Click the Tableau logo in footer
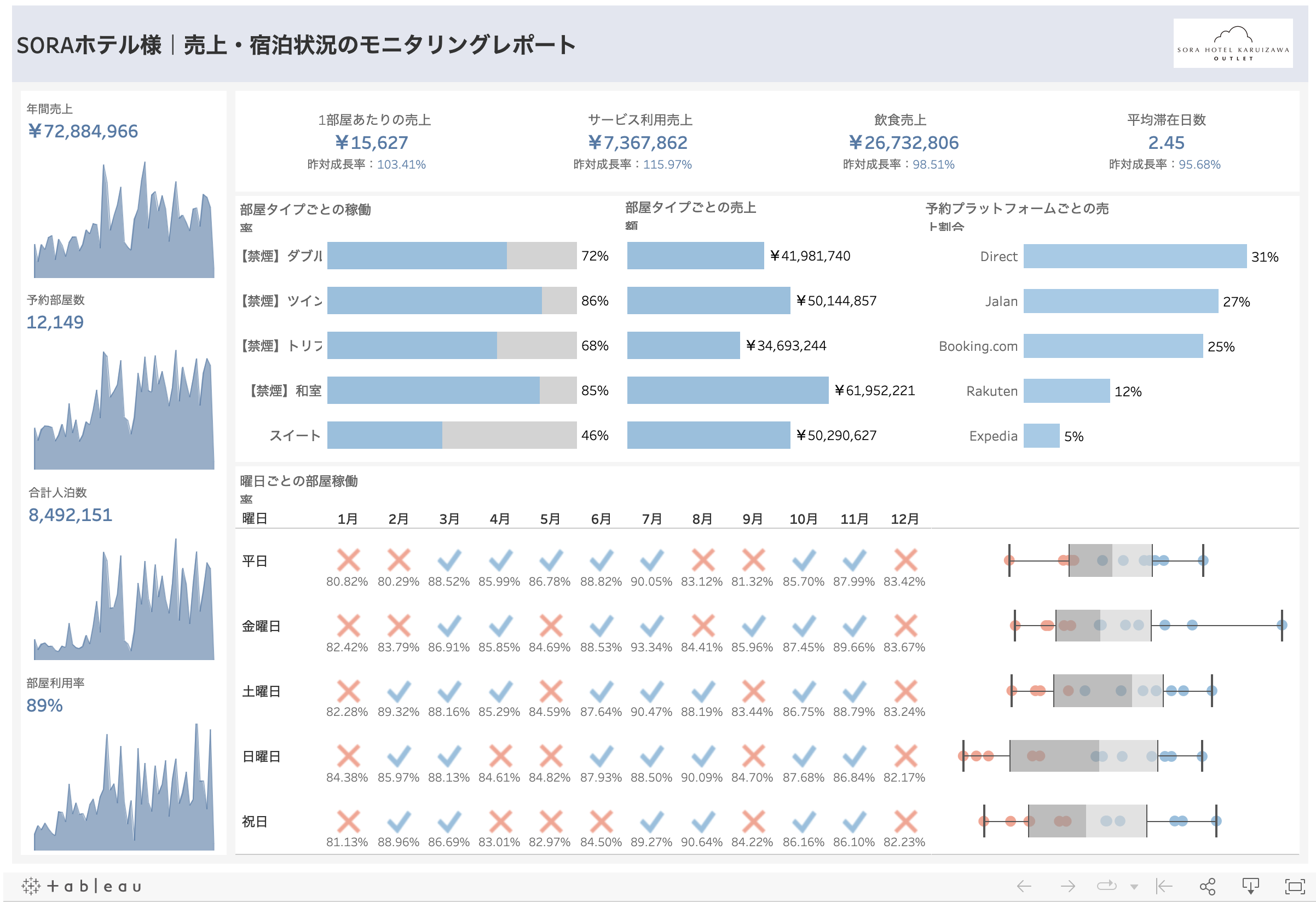Image resolution: width=1316 pixels, height=902 pixels. [x=81, y=886]
